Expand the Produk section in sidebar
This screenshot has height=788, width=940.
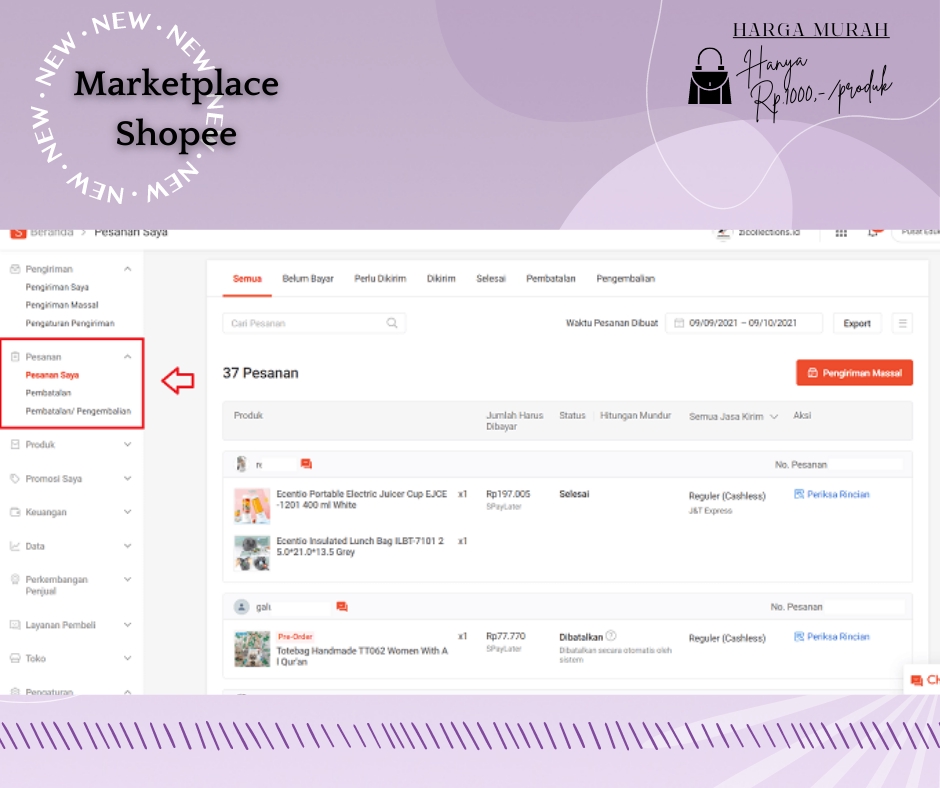pos(127,444)
